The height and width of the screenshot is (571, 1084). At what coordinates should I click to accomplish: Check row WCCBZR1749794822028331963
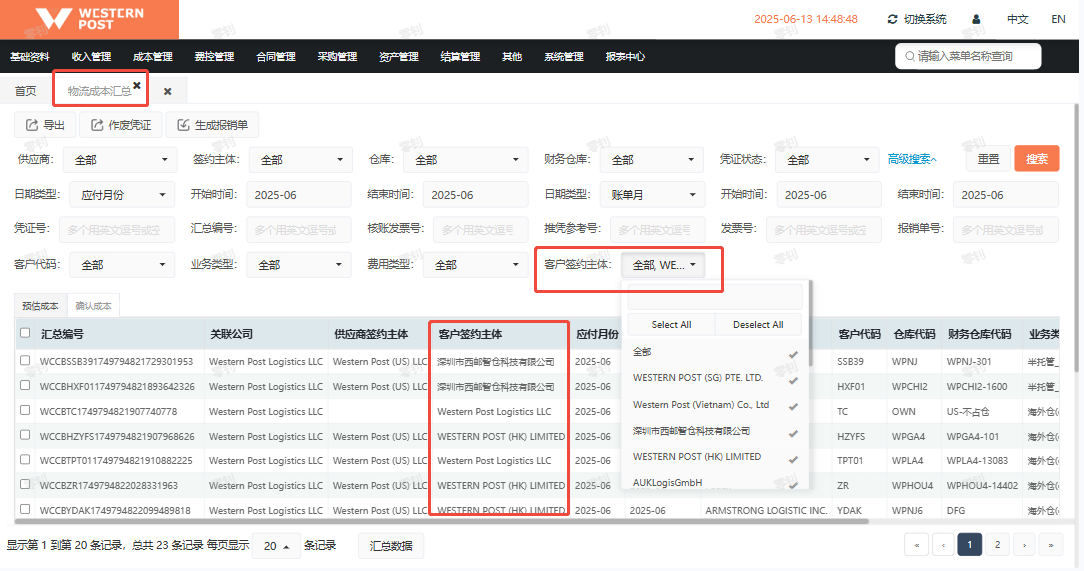pyautogui.click(x=26, y=485)
